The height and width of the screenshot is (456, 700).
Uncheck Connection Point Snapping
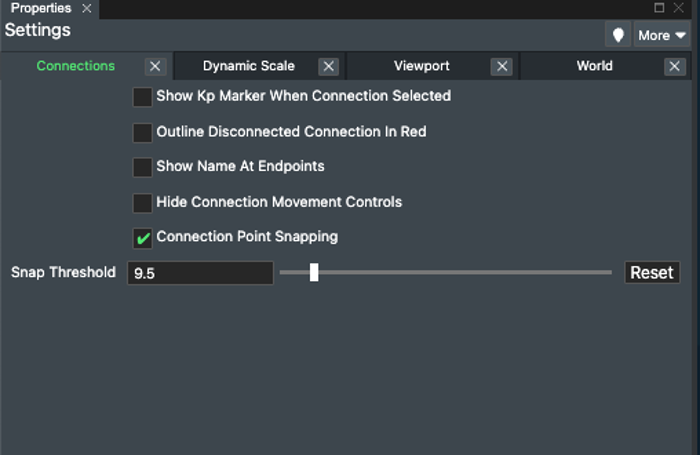click(x=143, y=238)
